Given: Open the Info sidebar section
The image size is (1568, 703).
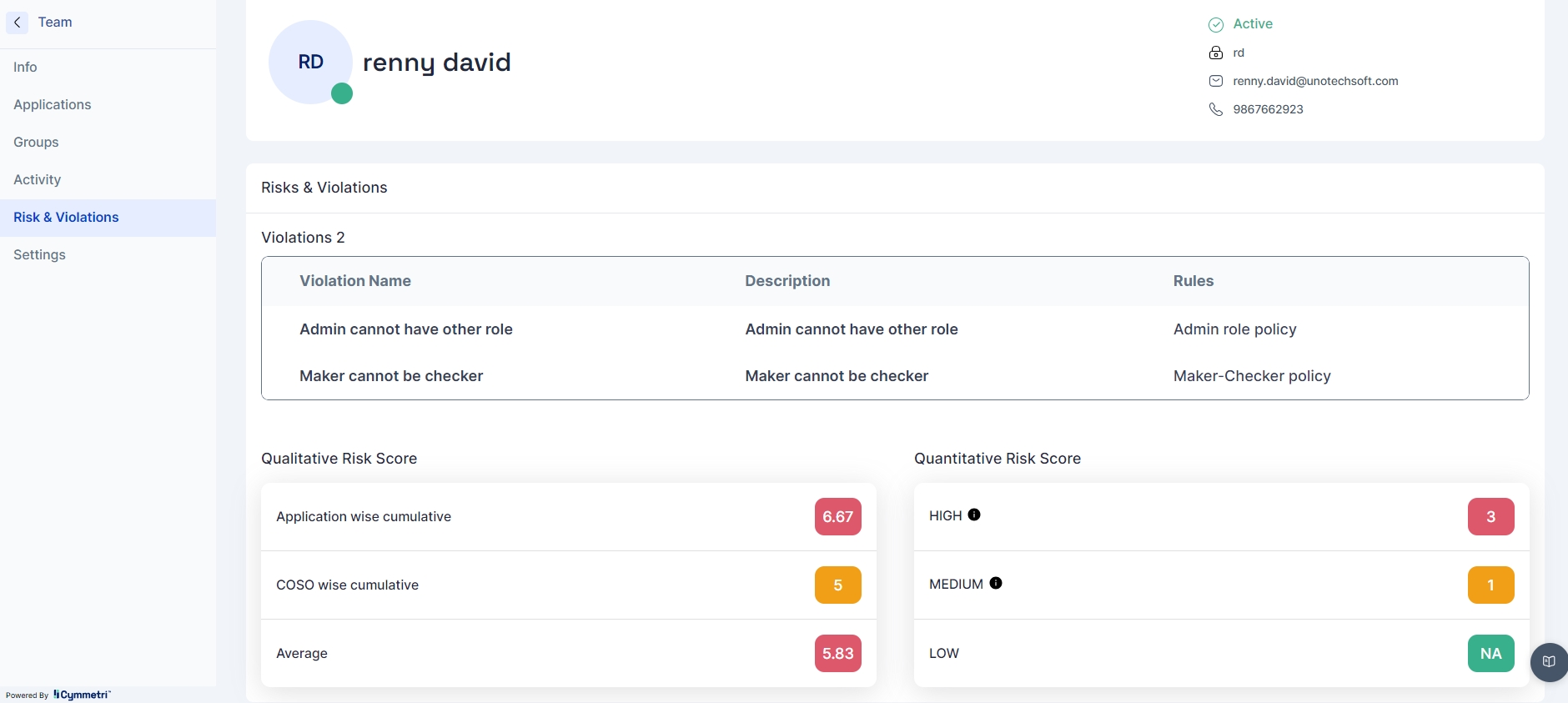Looking at the screenshot, I should (25, 67).
